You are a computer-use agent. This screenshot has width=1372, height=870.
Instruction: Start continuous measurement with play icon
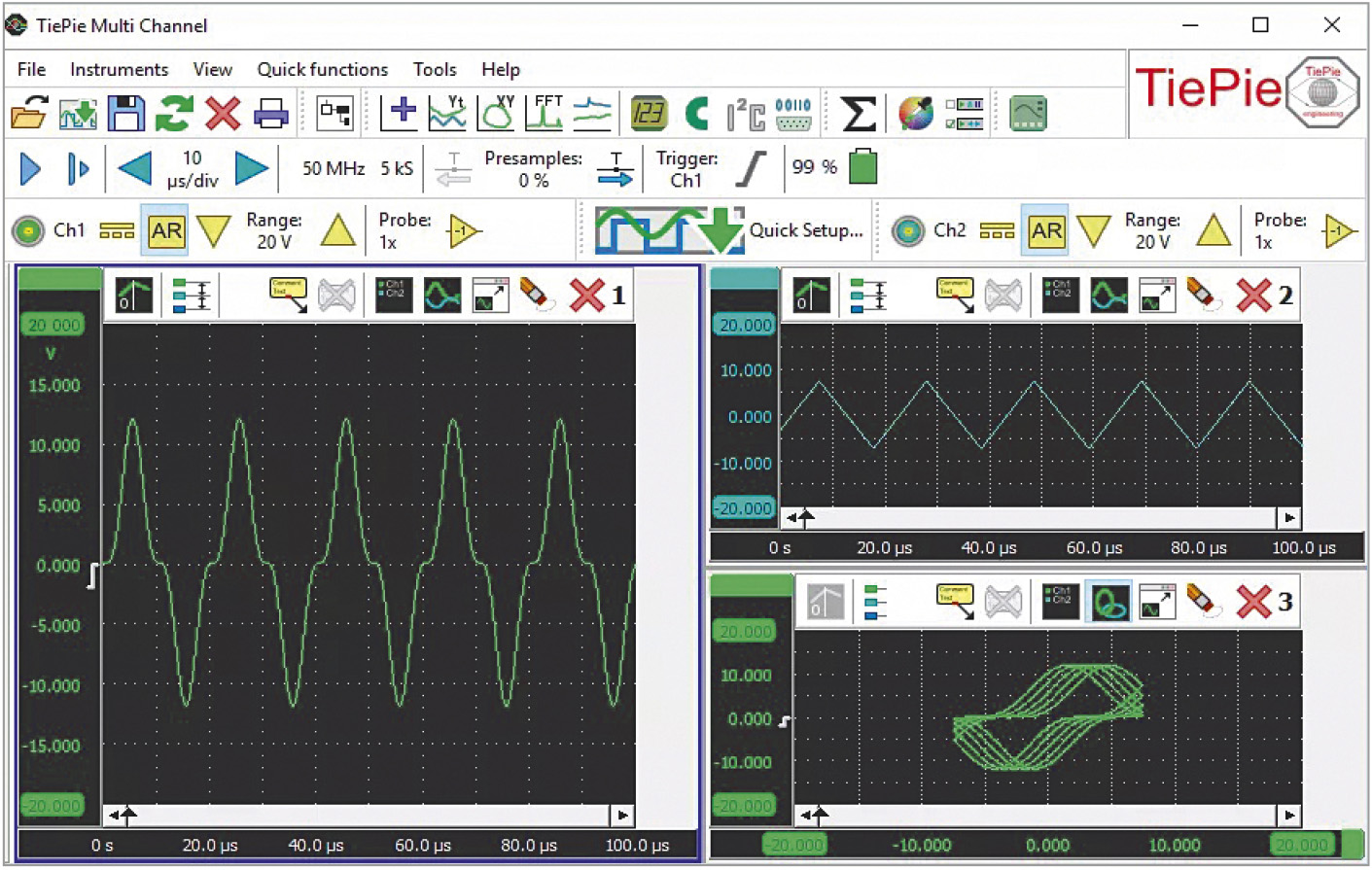pos(30,169)
